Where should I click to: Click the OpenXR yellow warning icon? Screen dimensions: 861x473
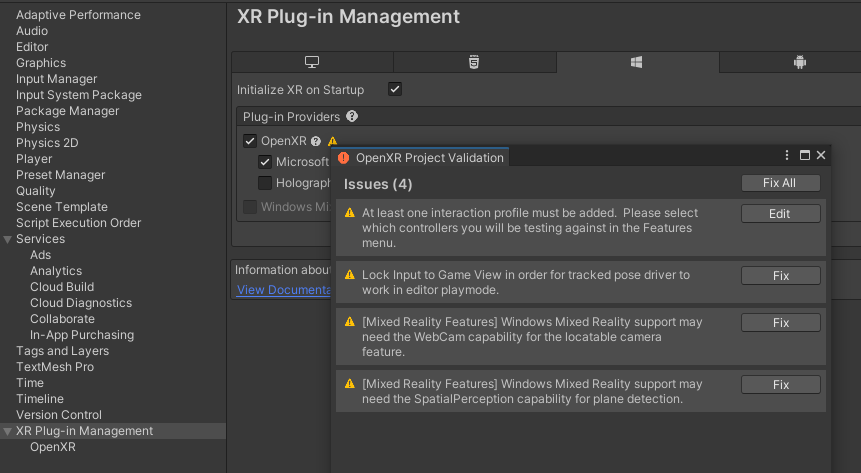point(332,141)
